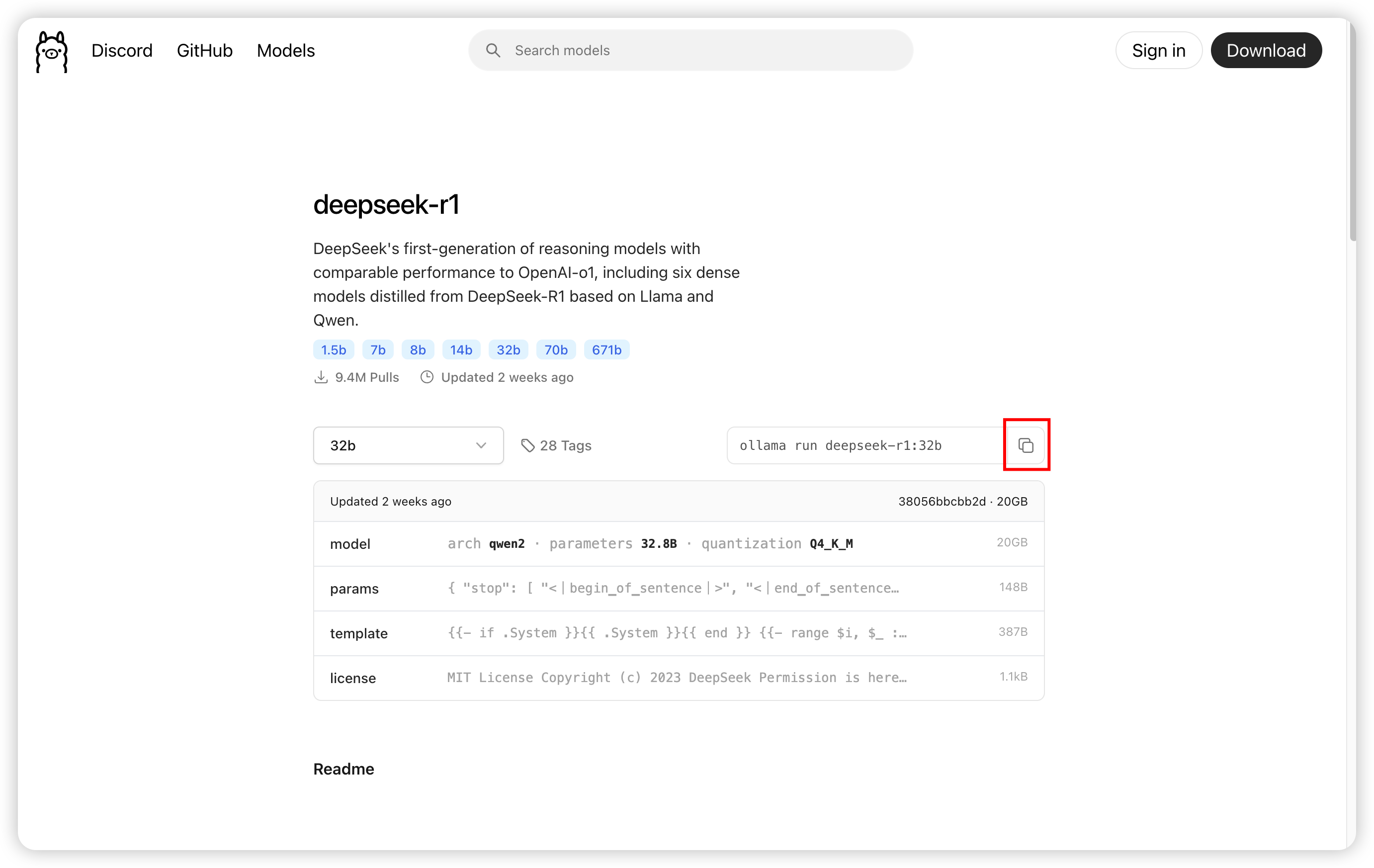View the 28 Tags list
Viewport: 1374px width, 868px height.
(x=556, y=445)
